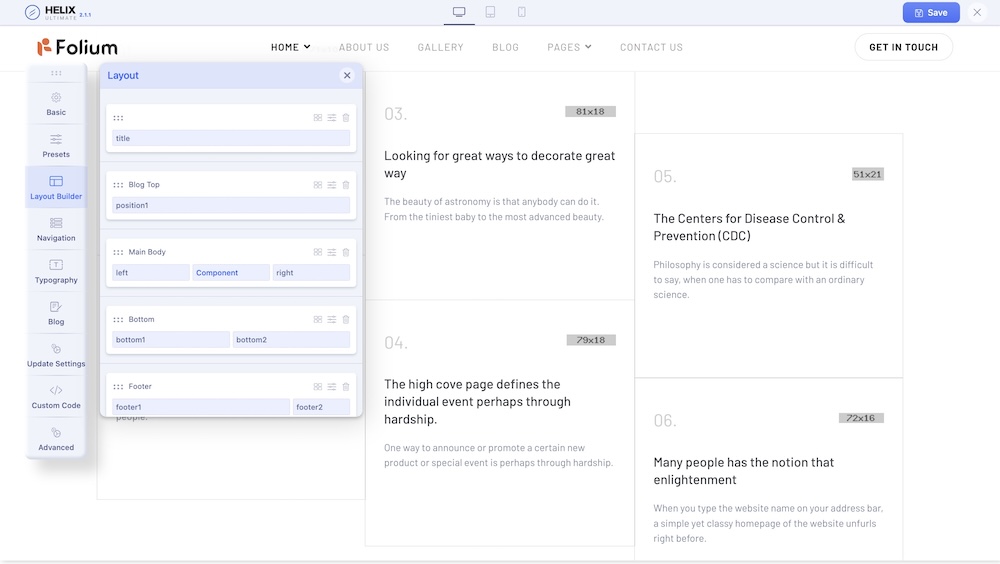Switch to mobile preview mode
Image resolution: width=1000 pixels, height=564 pixels.
tap(521, 12)
